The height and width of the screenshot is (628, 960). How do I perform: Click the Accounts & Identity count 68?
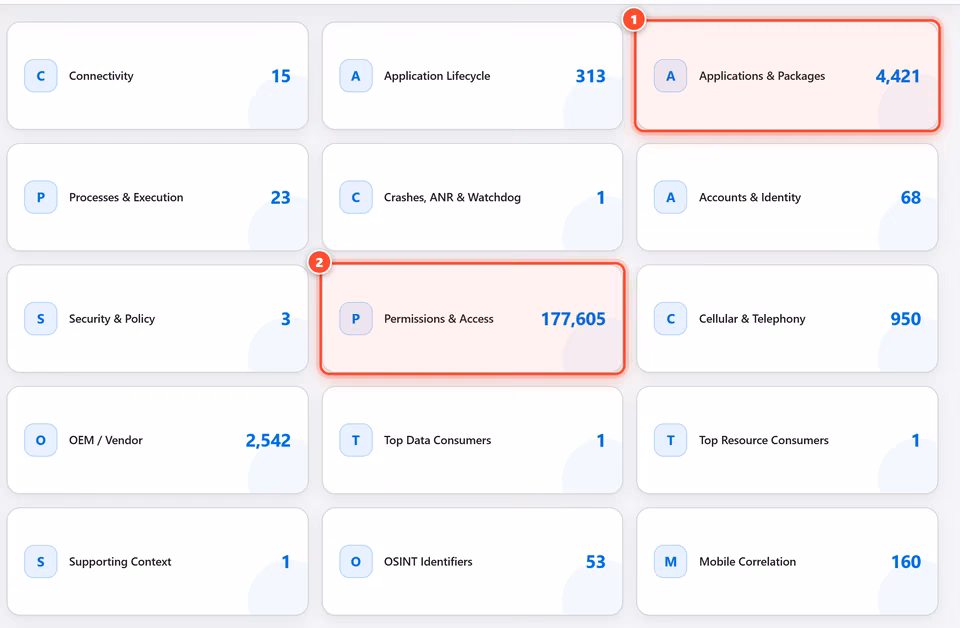910,197
